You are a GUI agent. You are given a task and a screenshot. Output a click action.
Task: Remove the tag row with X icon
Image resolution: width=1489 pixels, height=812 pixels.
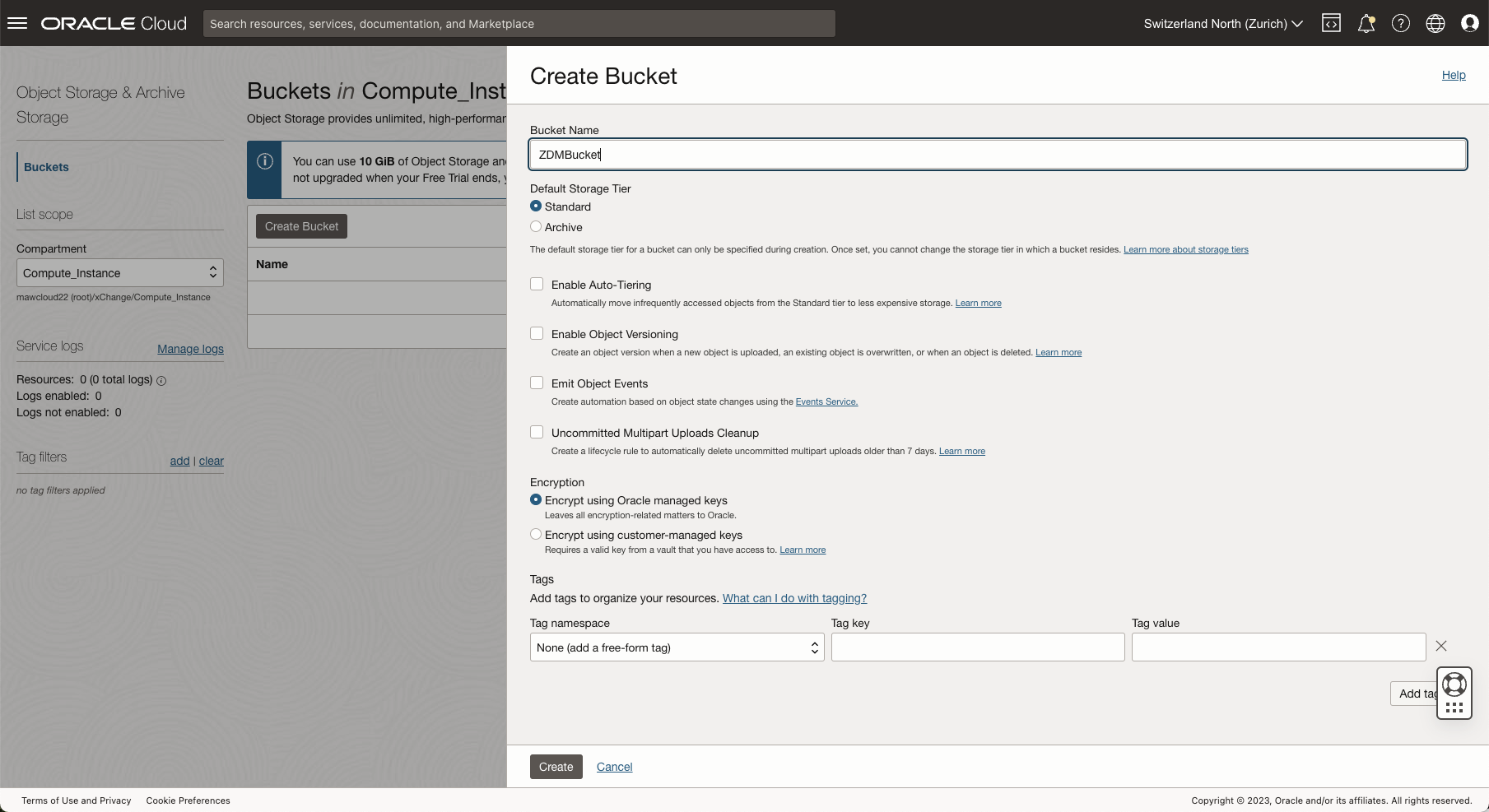click(1441, 647)
